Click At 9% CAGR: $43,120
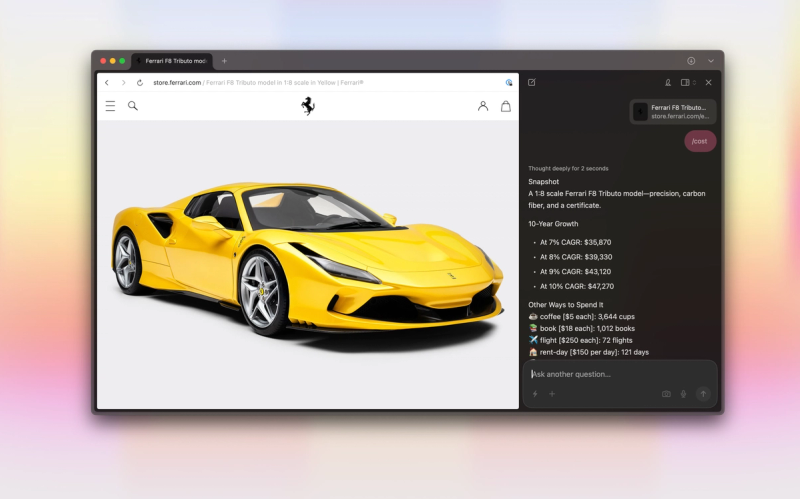 click(x=576, y=272)
